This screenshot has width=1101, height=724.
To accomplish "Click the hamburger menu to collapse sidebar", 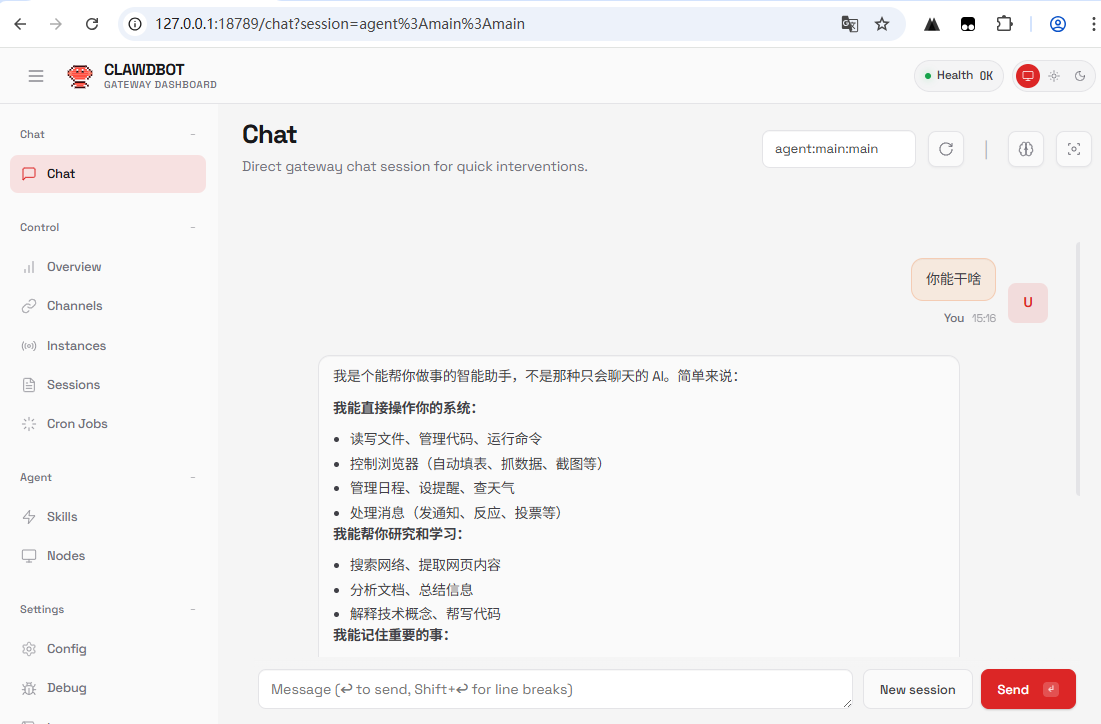I will click(x=36, y=76).
